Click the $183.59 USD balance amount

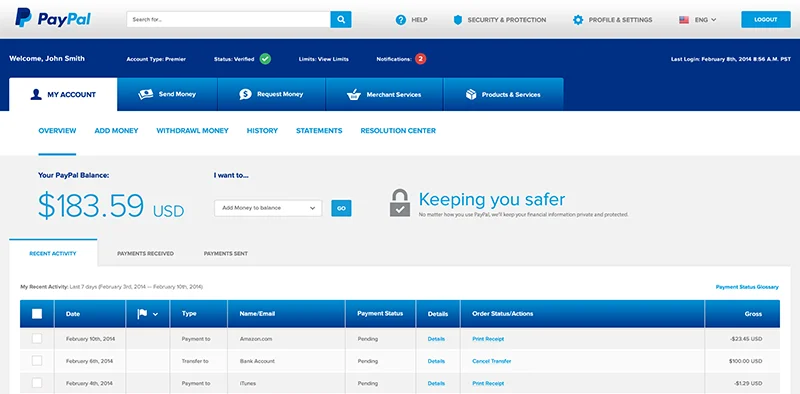coord(111,205)
